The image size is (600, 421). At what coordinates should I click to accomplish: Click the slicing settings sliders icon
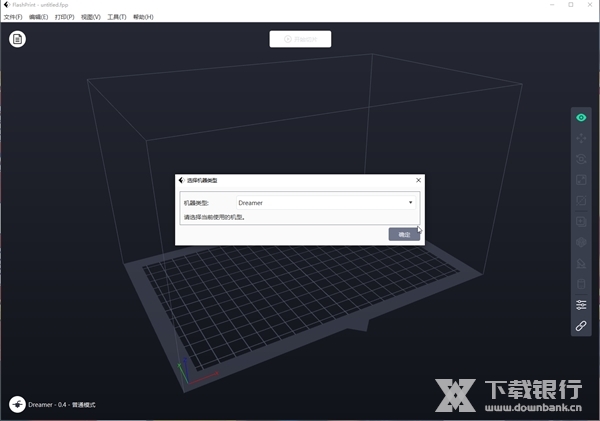[x=581, y=305]
